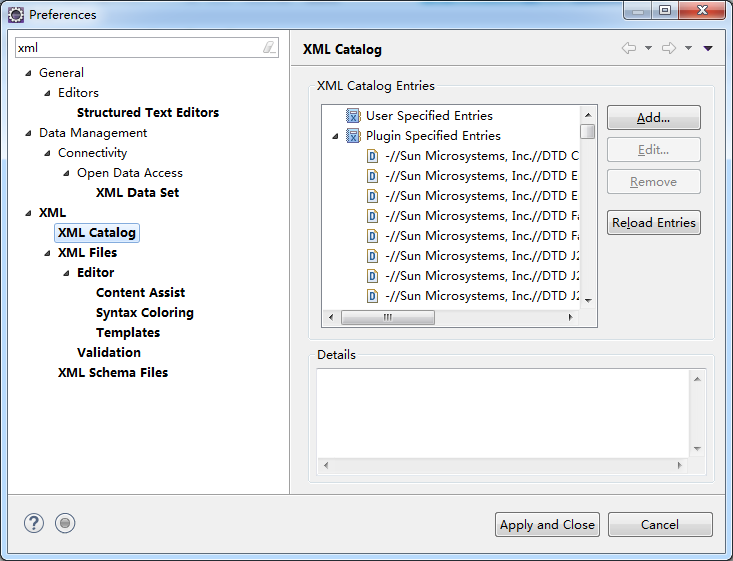Collapse the Editors tree node
The height and width of the screenshot is (561, 733).
(47, 93)
